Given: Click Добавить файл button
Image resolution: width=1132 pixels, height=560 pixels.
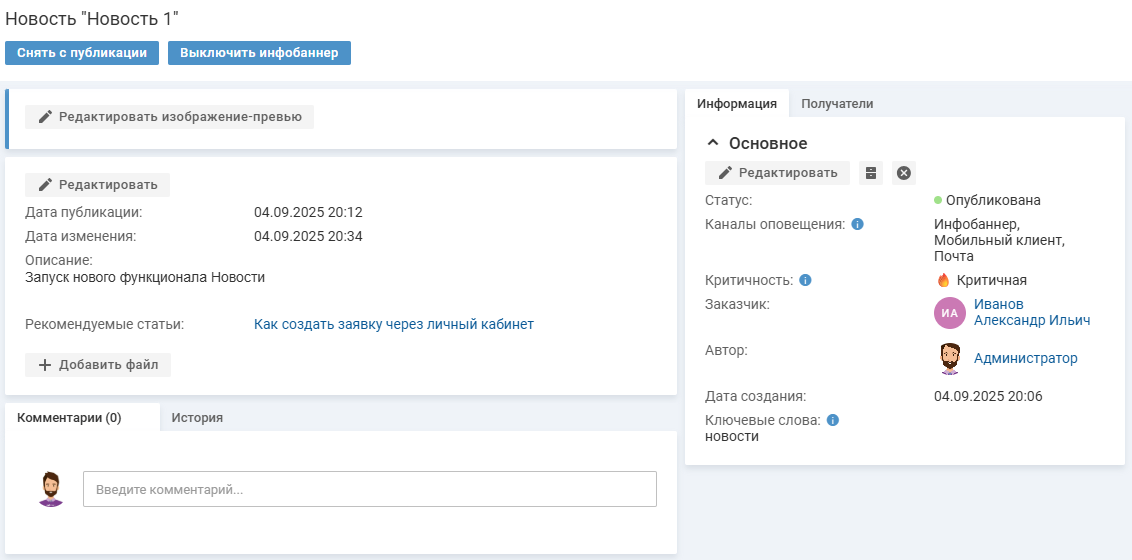Looking at the screenshot, I should tap(98, 365).
